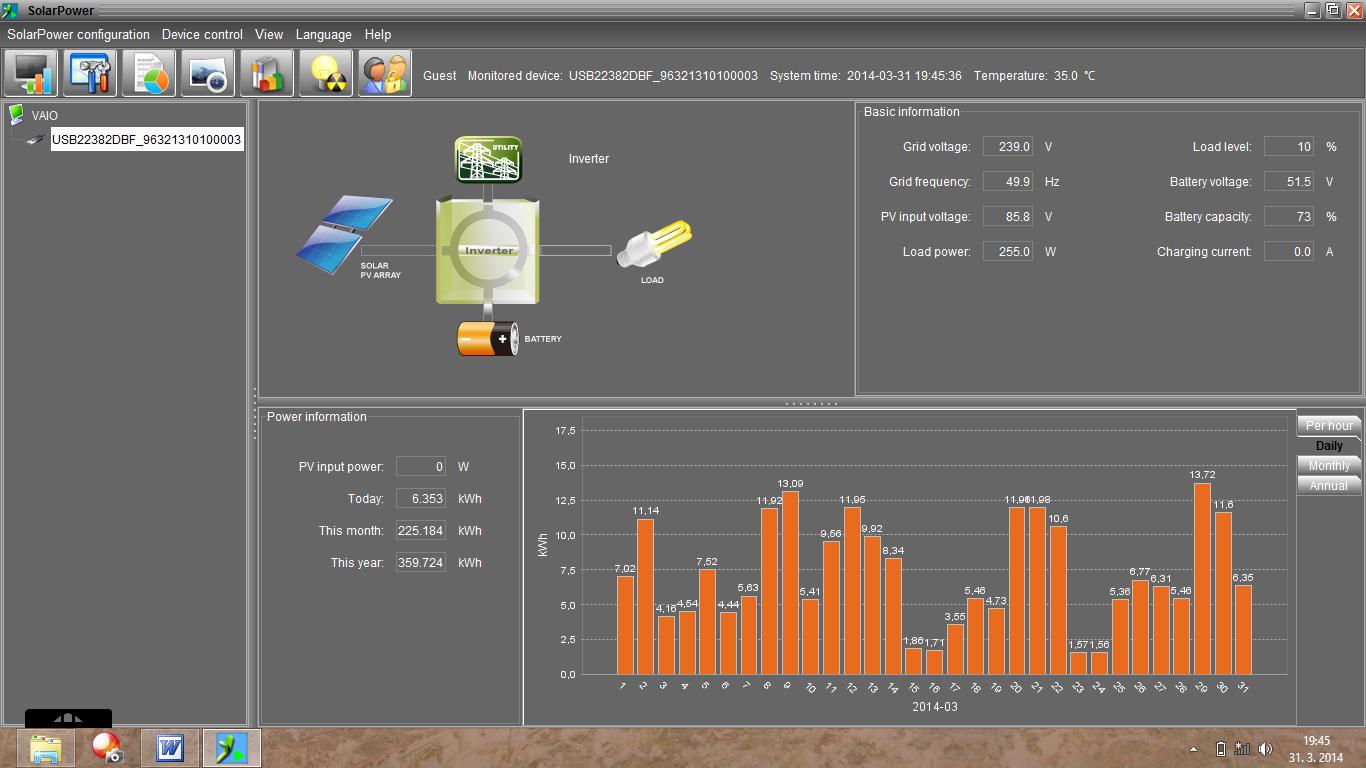Screen dimensions: 1366x768
Task: Open Microsoft Word from the taskbar
Action: pos(170,748)
